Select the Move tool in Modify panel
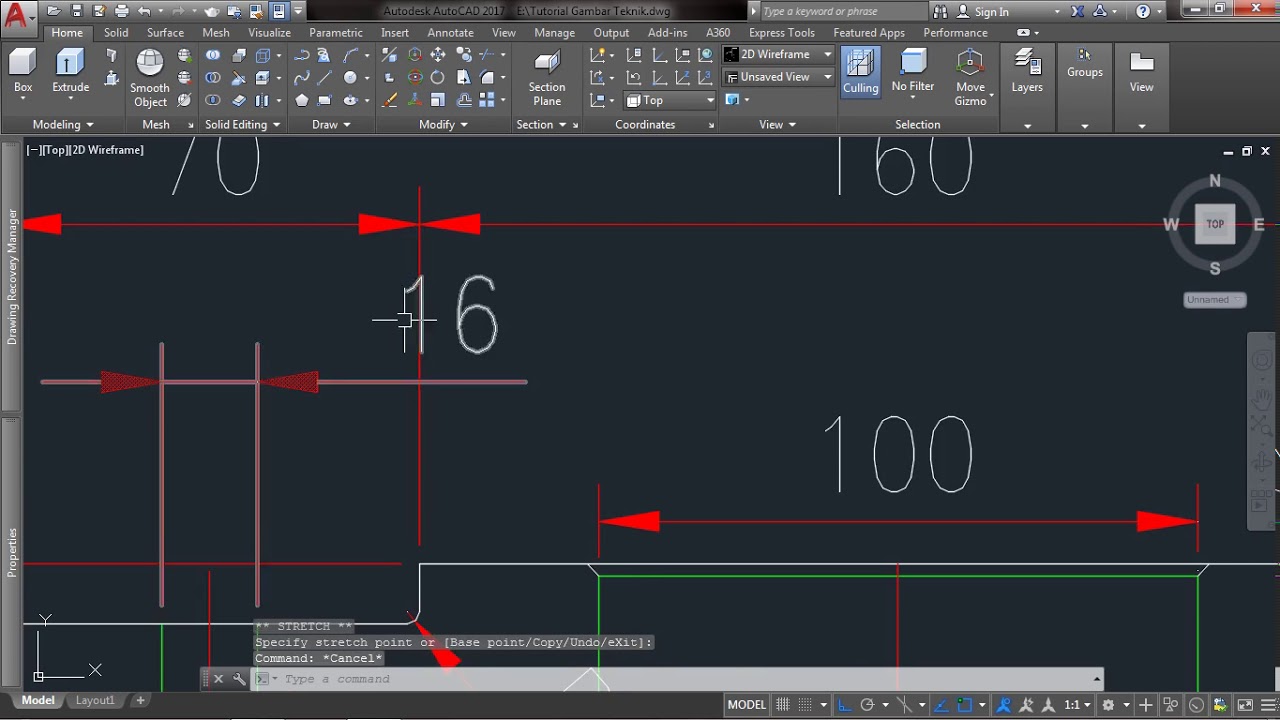 pyautogui.click(x=438, y=55)
